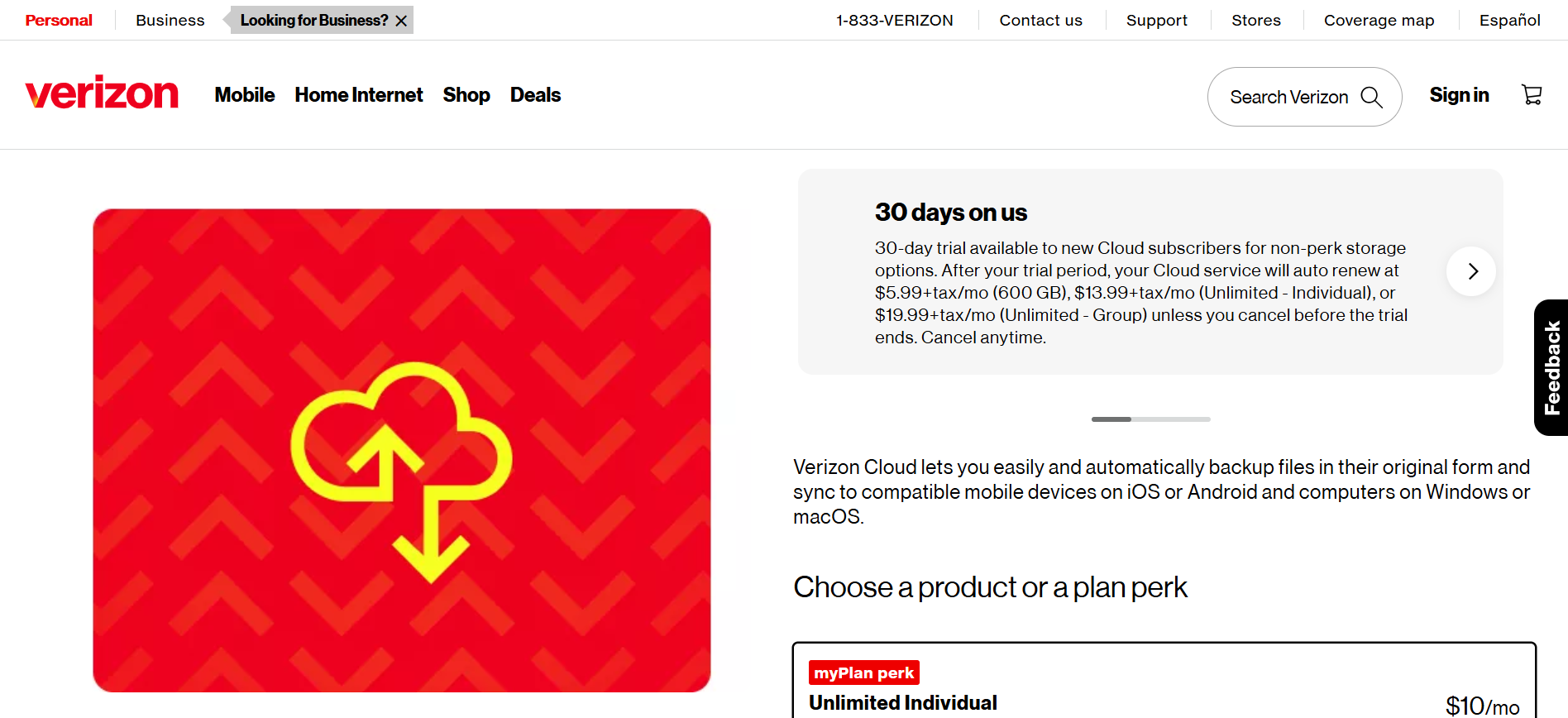This screenshot has height=718, width=1568.
Task: Open the Shop menu
Action: (466, 95)
